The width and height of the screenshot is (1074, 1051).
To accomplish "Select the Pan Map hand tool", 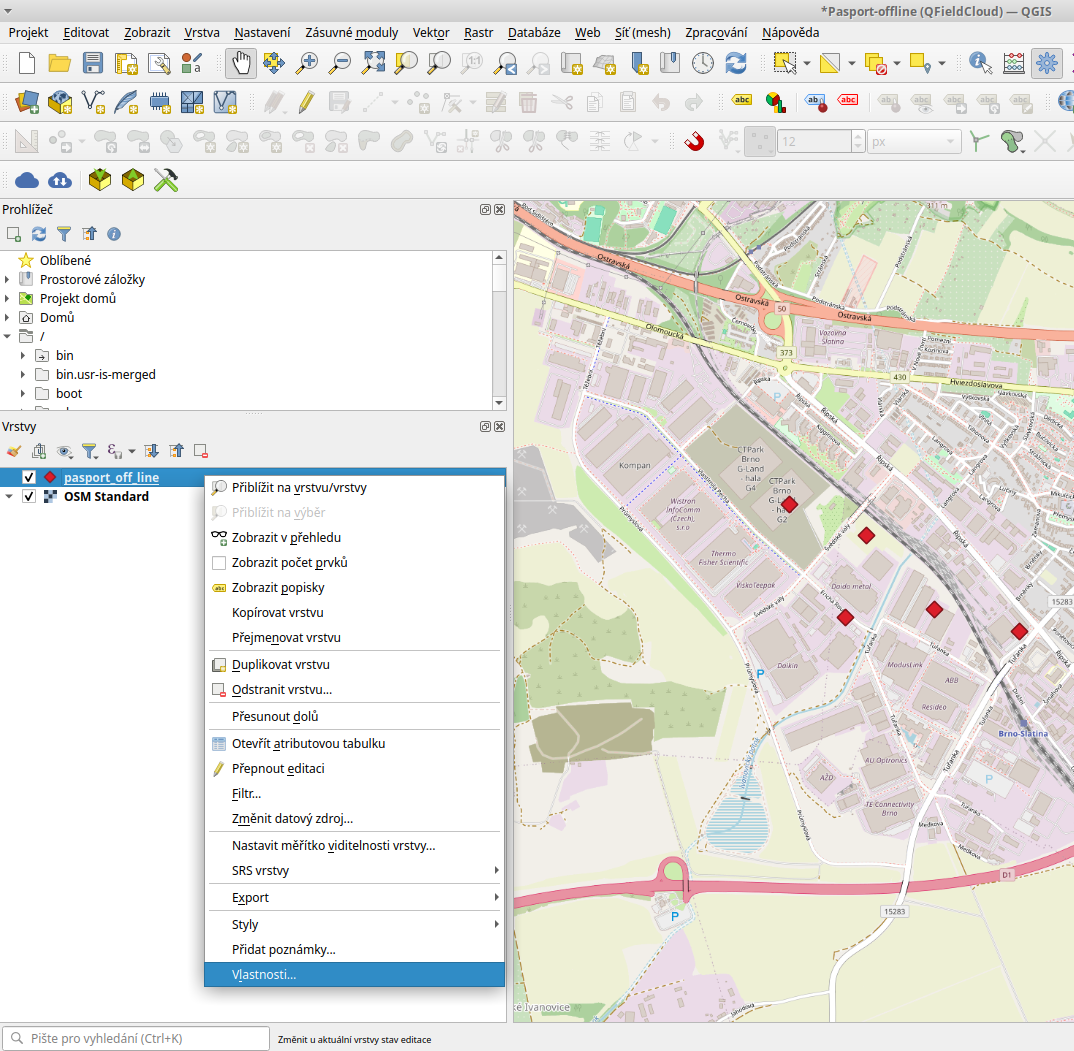I will coord(240,63).
